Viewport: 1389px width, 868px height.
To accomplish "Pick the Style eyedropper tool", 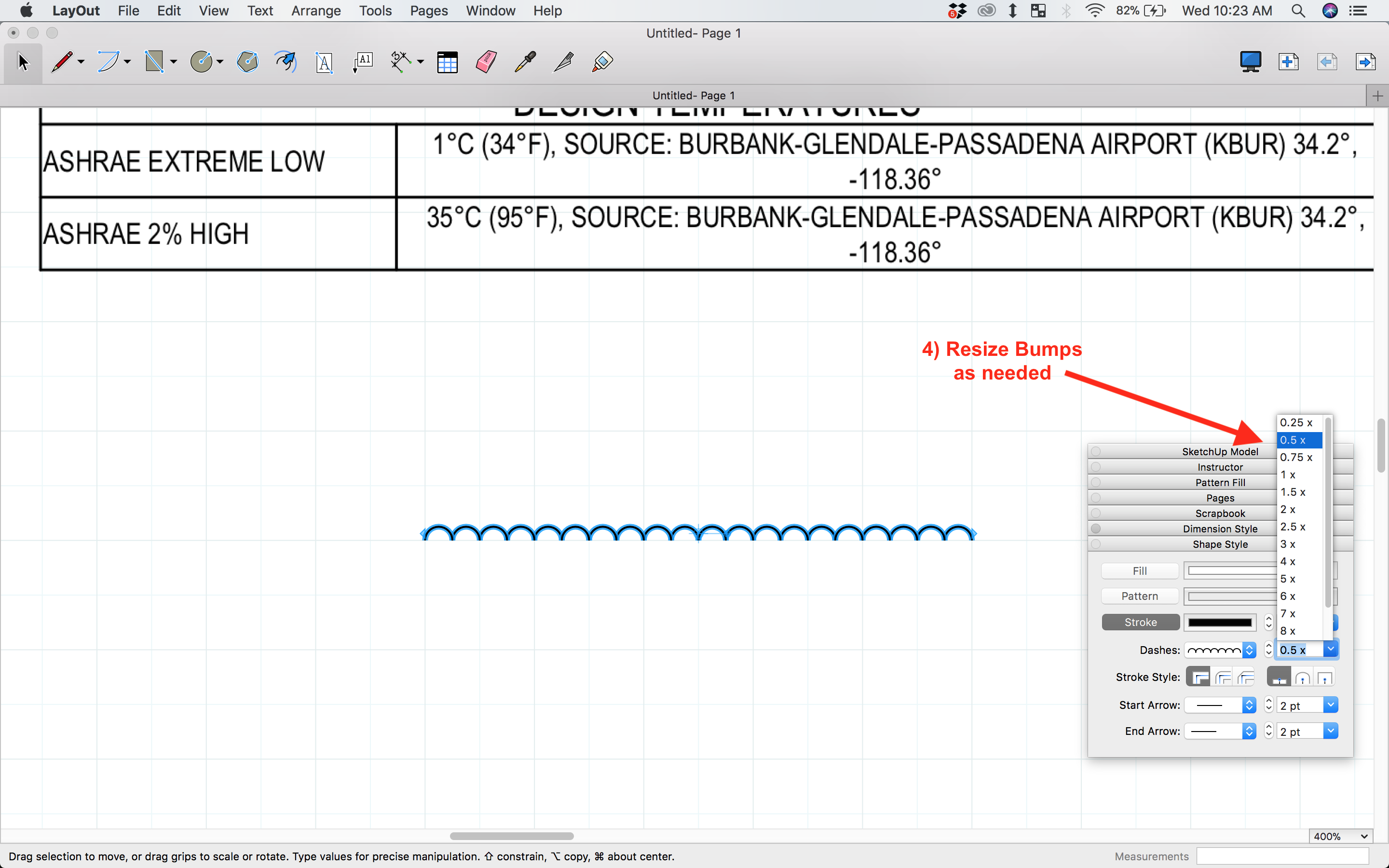I will coord(525,62).
